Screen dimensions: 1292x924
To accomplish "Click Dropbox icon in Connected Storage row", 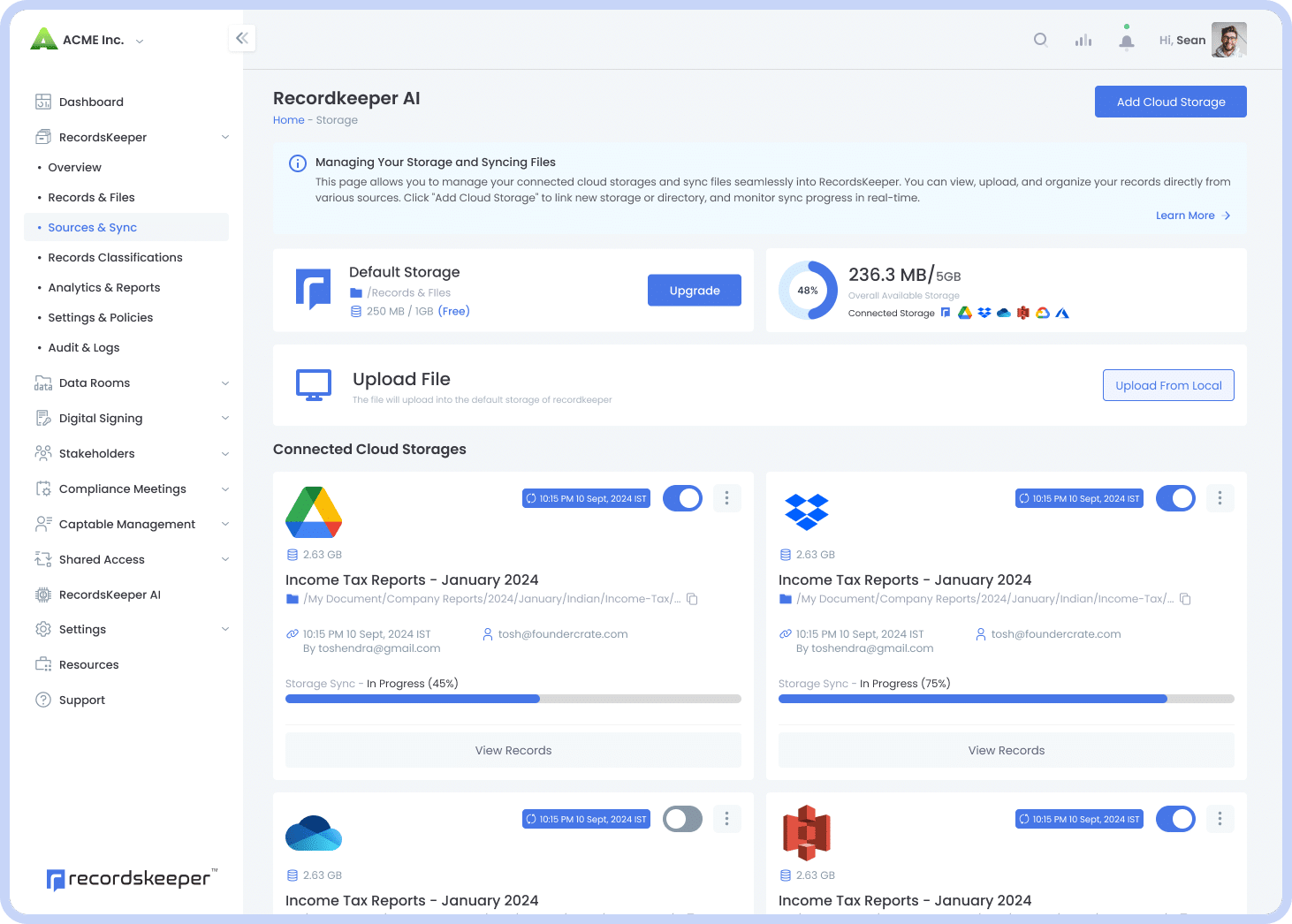I will coord(984,313).
